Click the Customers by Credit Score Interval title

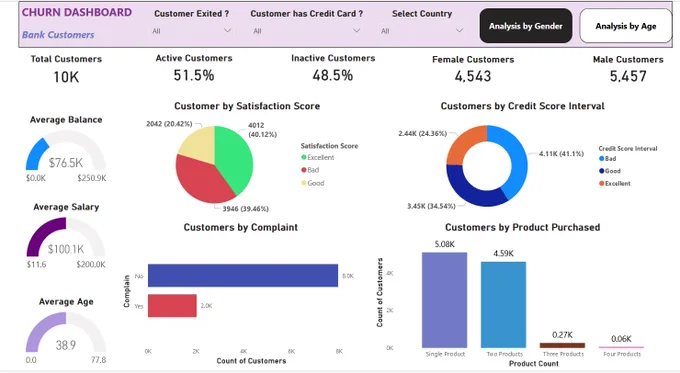point(523,106)
